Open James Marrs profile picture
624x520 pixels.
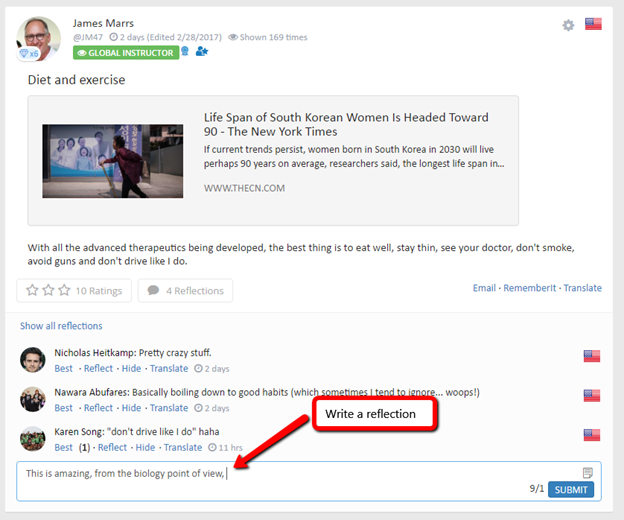(39, 38)
